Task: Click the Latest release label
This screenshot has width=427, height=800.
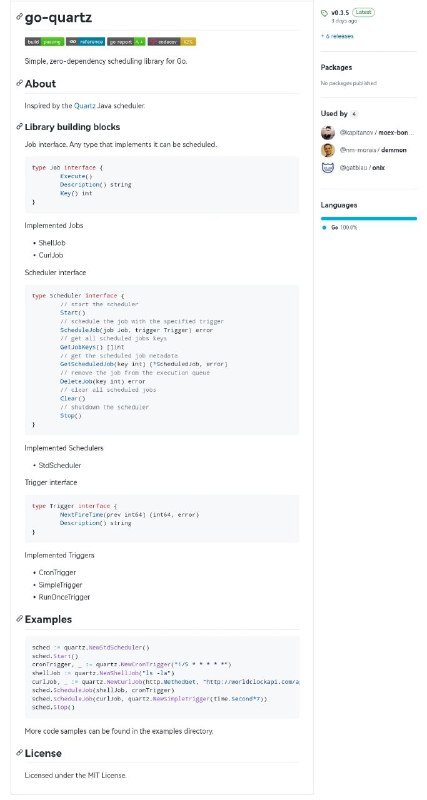Action: [363, 12]
